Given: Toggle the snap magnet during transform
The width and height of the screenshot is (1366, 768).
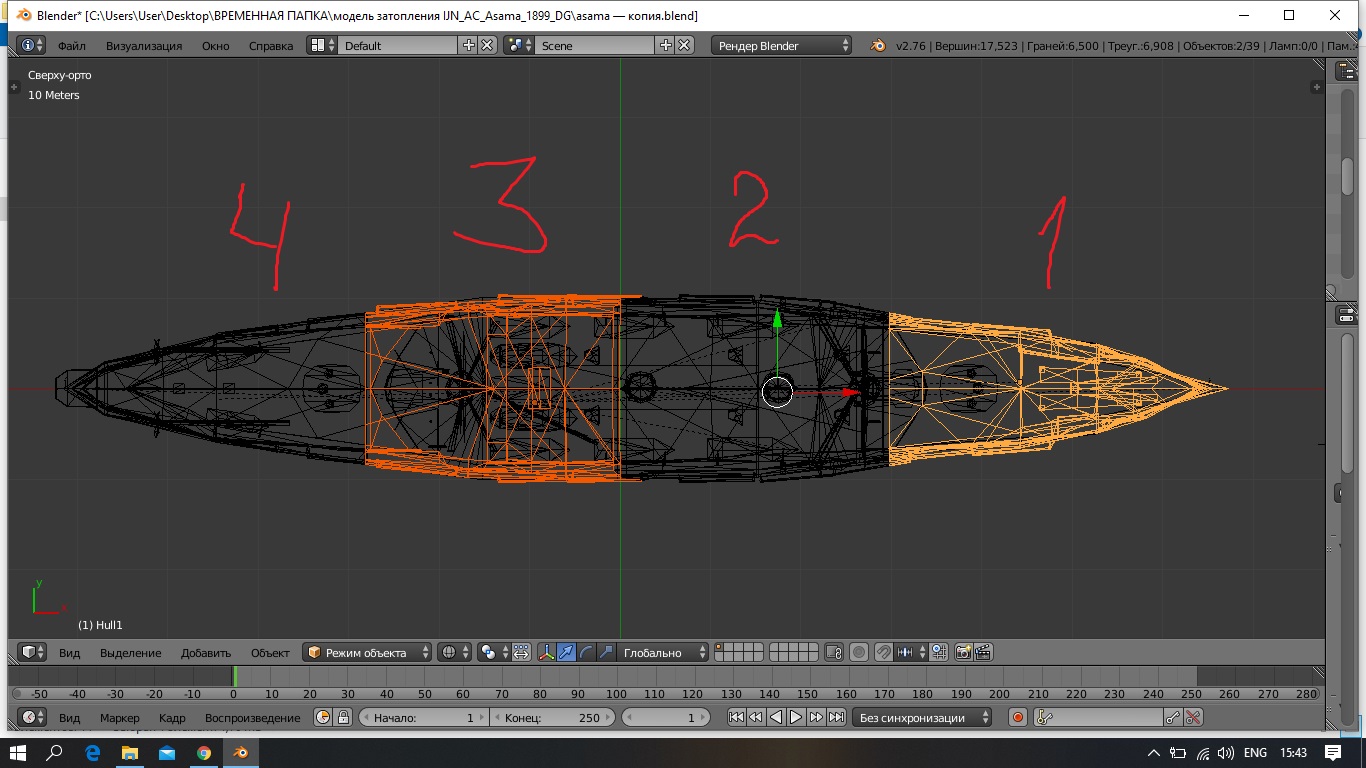Looking at the screenshot, I should (x=883, y=652).
